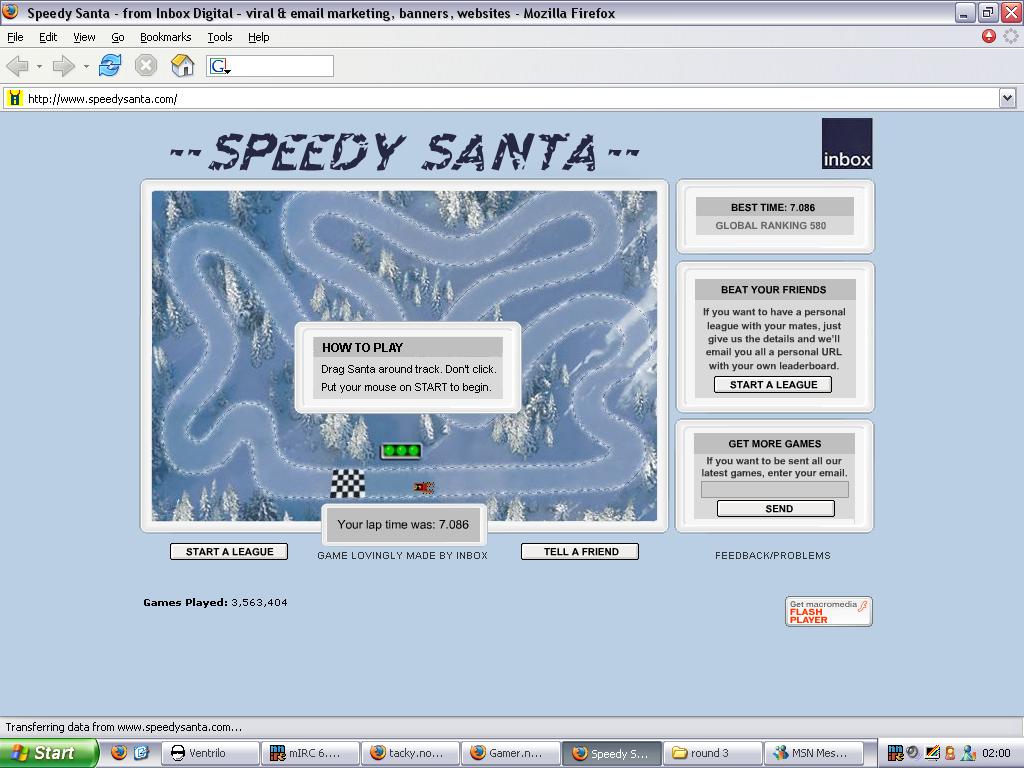Click the URL text in the address bar

[103, 99]
